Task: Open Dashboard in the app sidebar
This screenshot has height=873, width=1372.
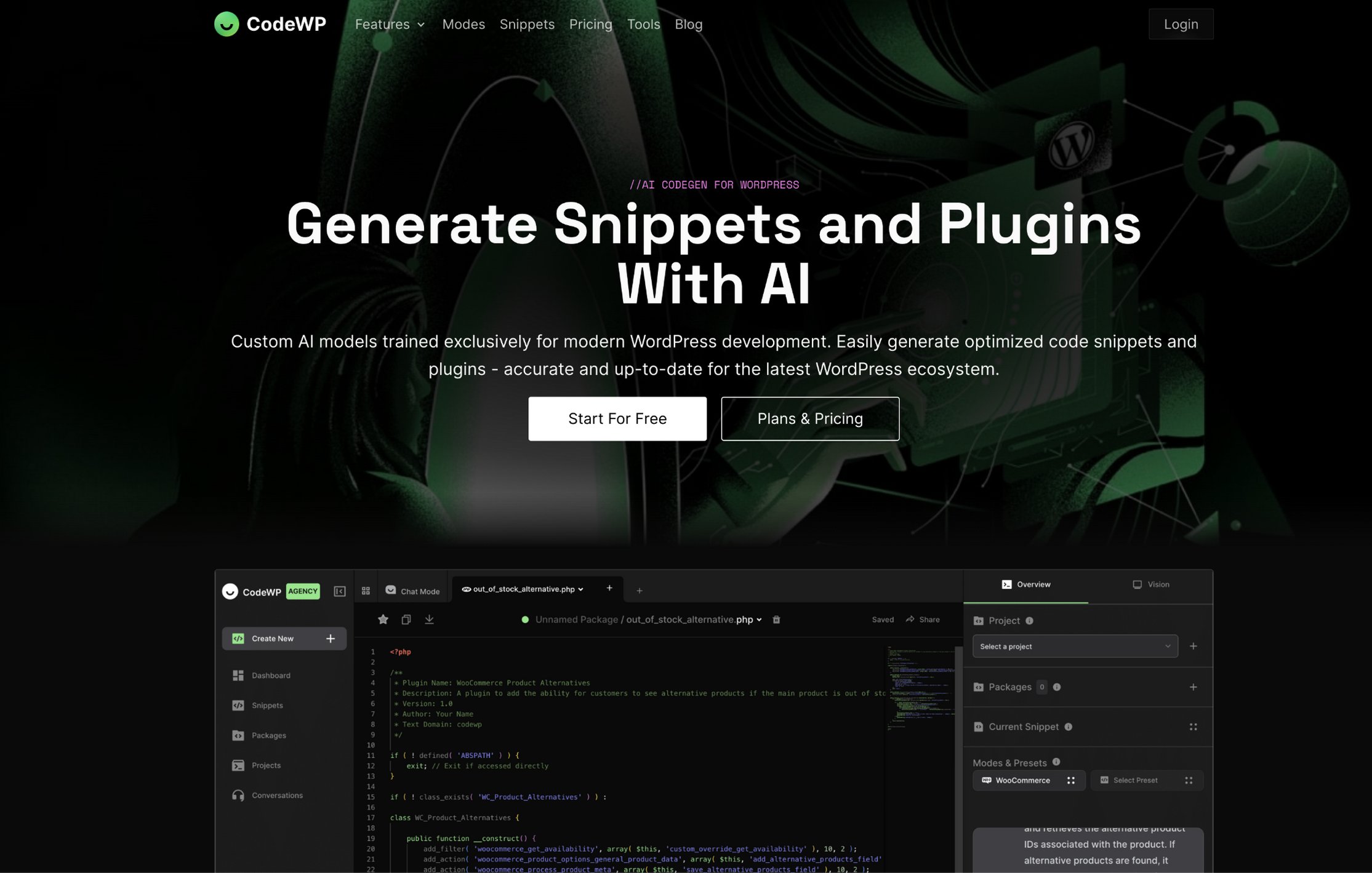Action: coord(271,676)
